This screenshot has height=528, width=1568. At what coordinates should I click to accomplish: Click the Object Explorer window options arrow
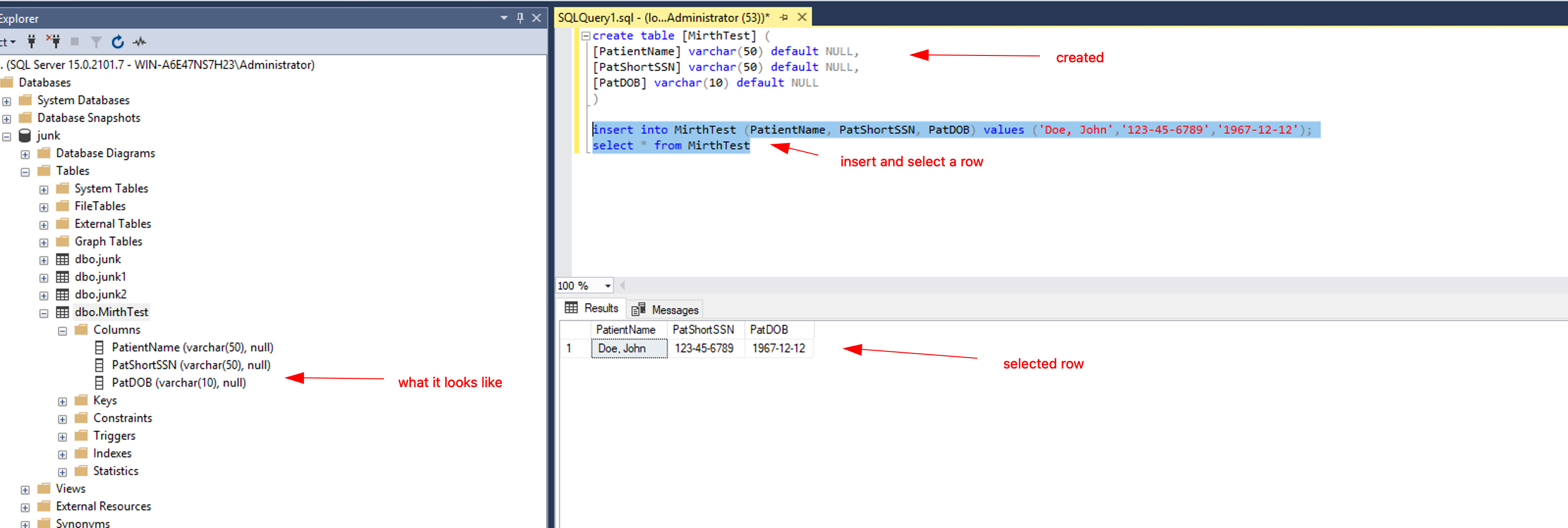point(503,18)
